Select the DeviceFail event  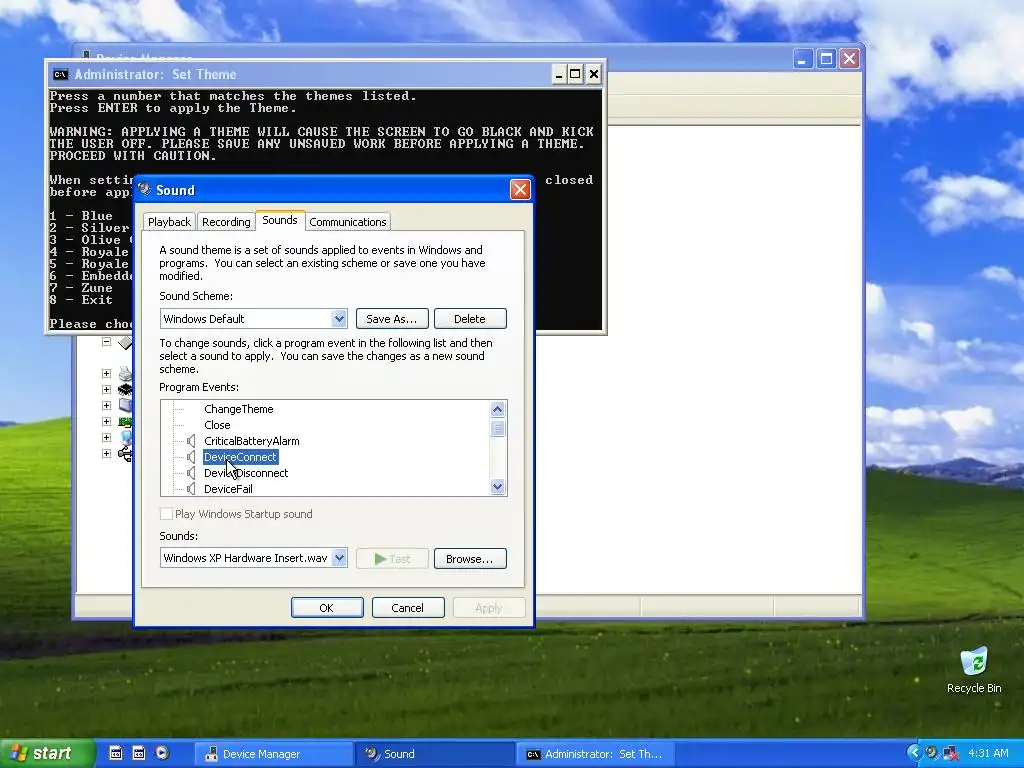[x=228, y=488]
